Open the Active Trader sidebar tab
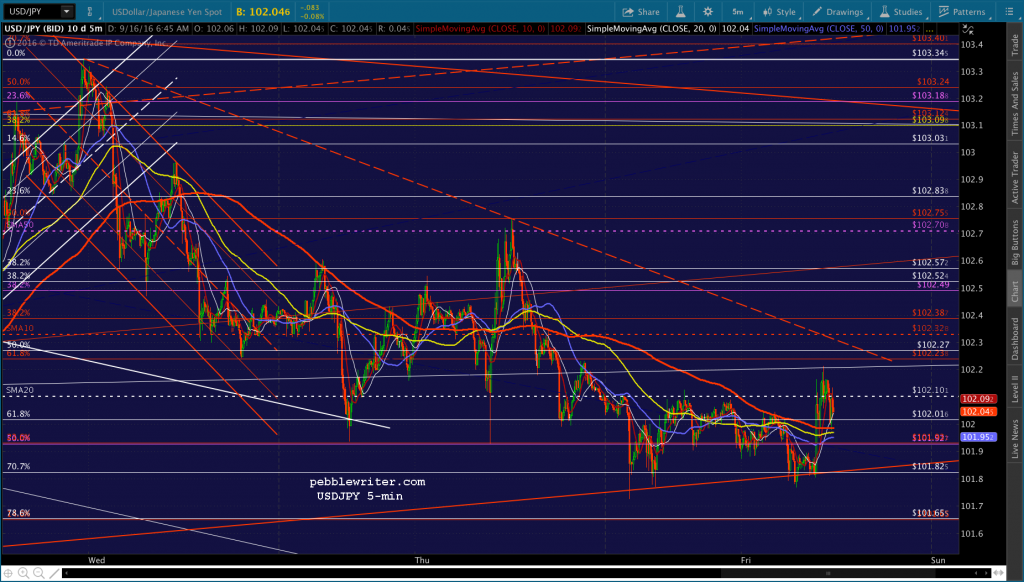 [x=1015, y=177]
